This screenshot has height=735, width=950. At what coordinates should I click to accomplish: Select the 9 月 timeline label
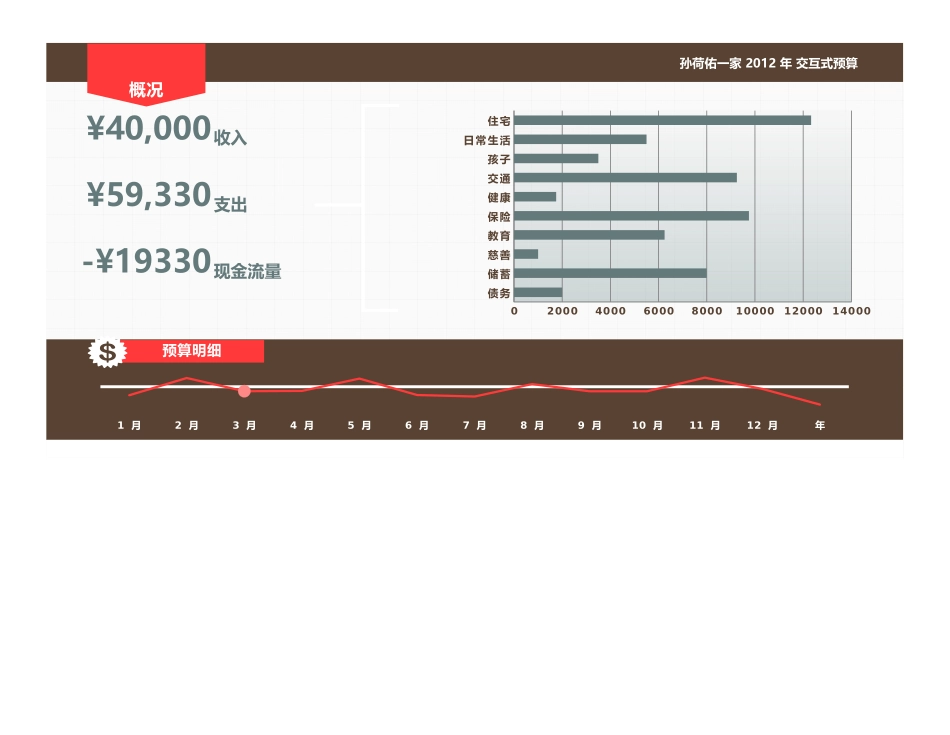coord(590,425)
